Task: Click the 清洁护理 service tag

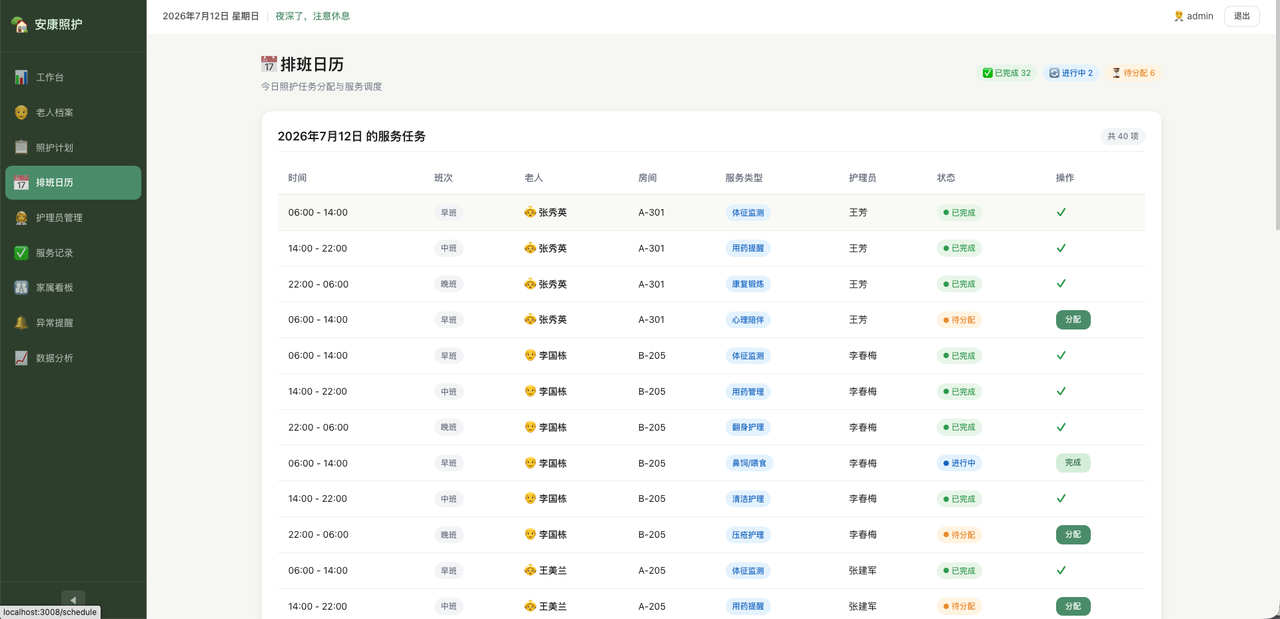Action: click(748, 498)
